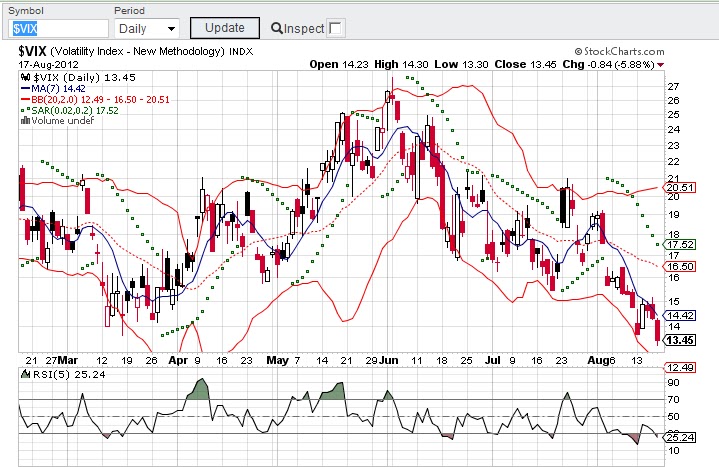Screen dimensions: 719x467
Task: Click the Open 14.23 header value
Action: coord(339,64)
